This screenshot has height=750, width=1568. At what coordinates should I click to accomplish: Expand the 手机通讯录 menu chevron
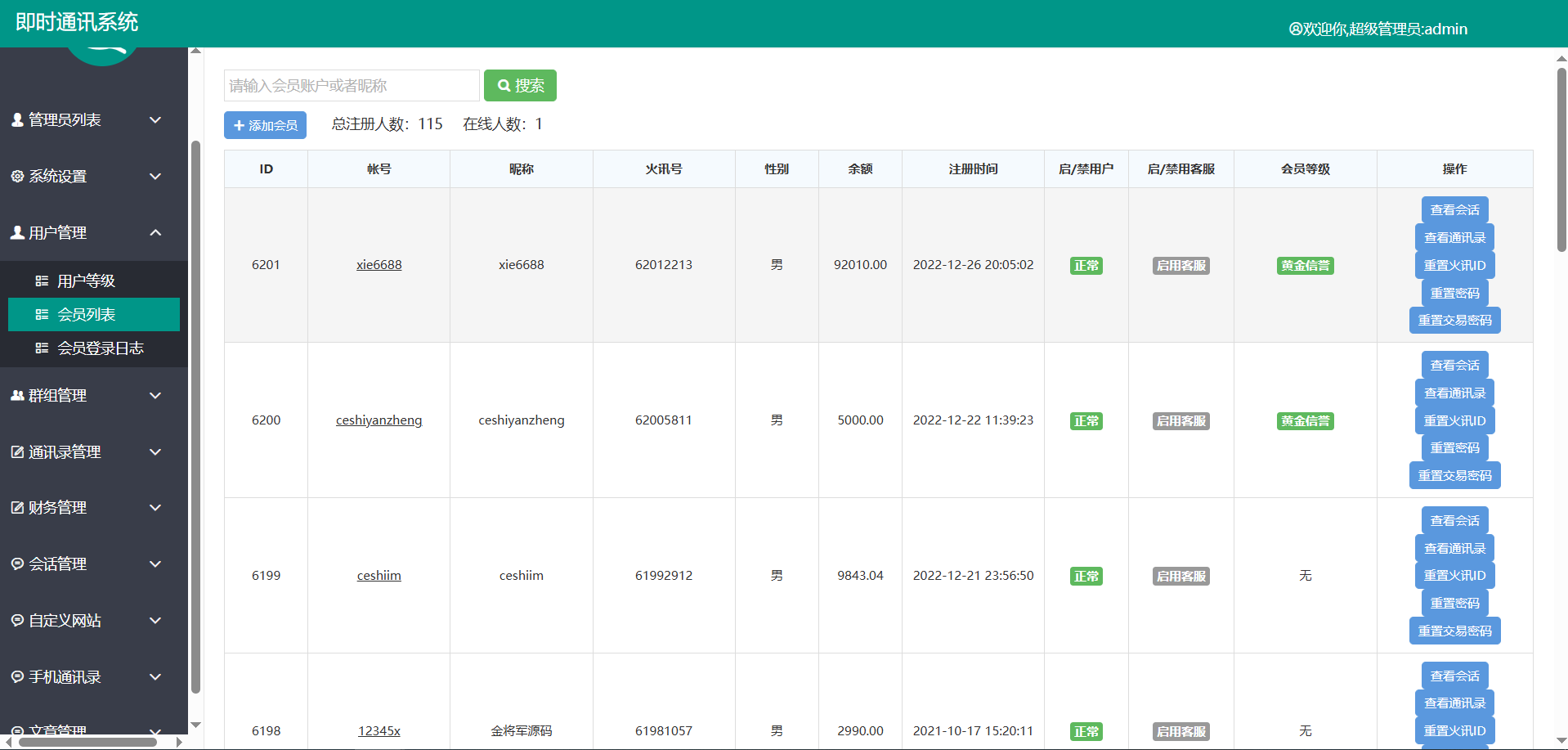(155, 677)
